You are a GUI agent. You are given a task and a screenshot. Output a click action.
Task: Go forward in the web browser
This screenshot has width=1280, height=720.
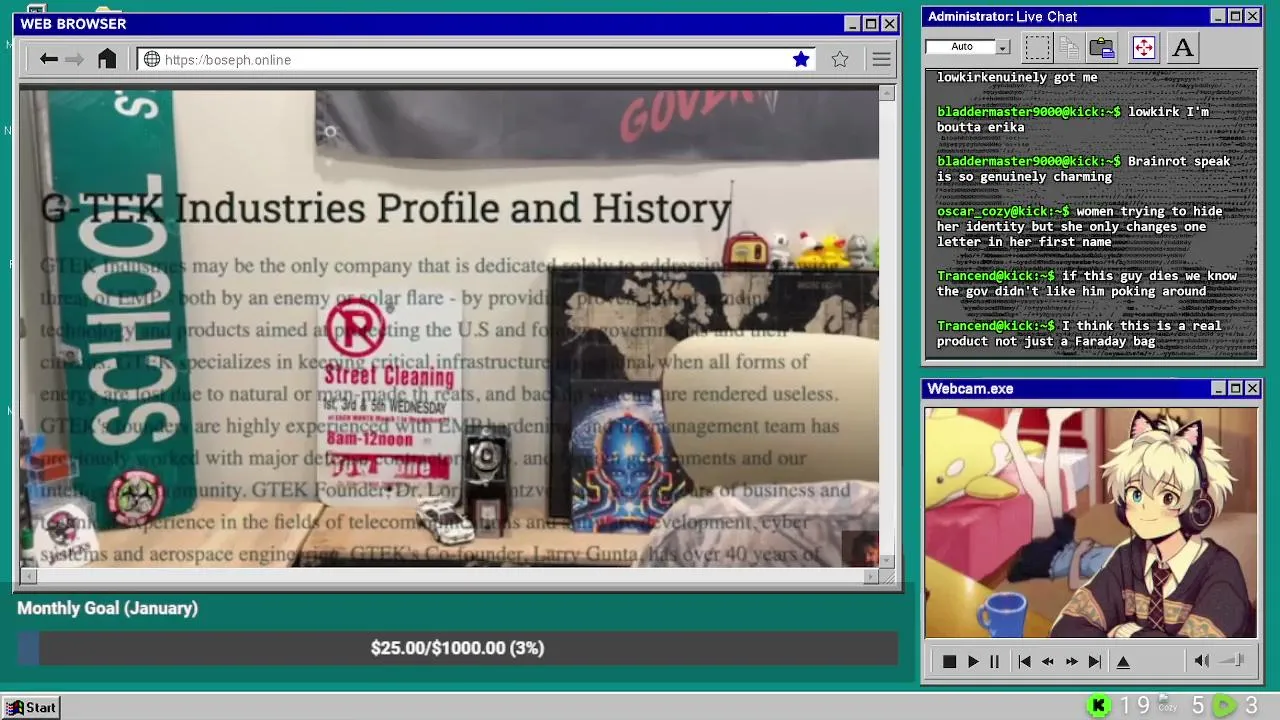(75, 59)
